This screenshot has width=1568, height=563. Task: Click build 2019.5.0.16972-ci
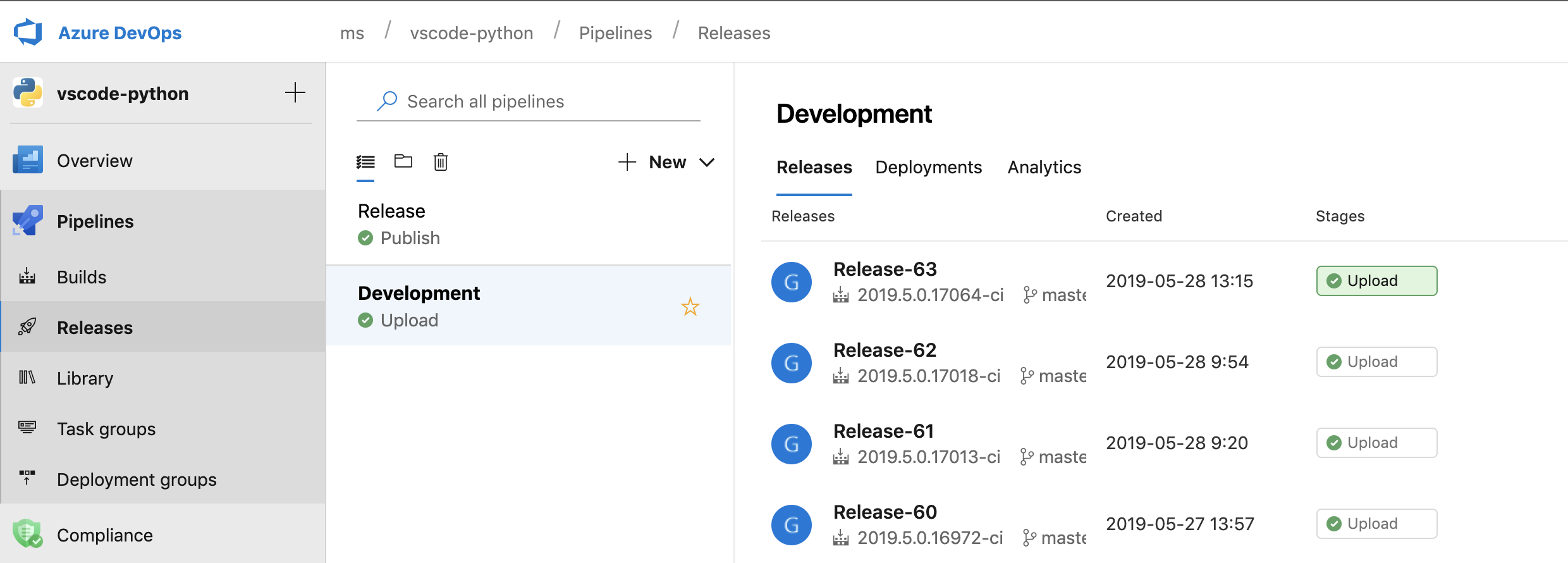[x=930, y=538]
